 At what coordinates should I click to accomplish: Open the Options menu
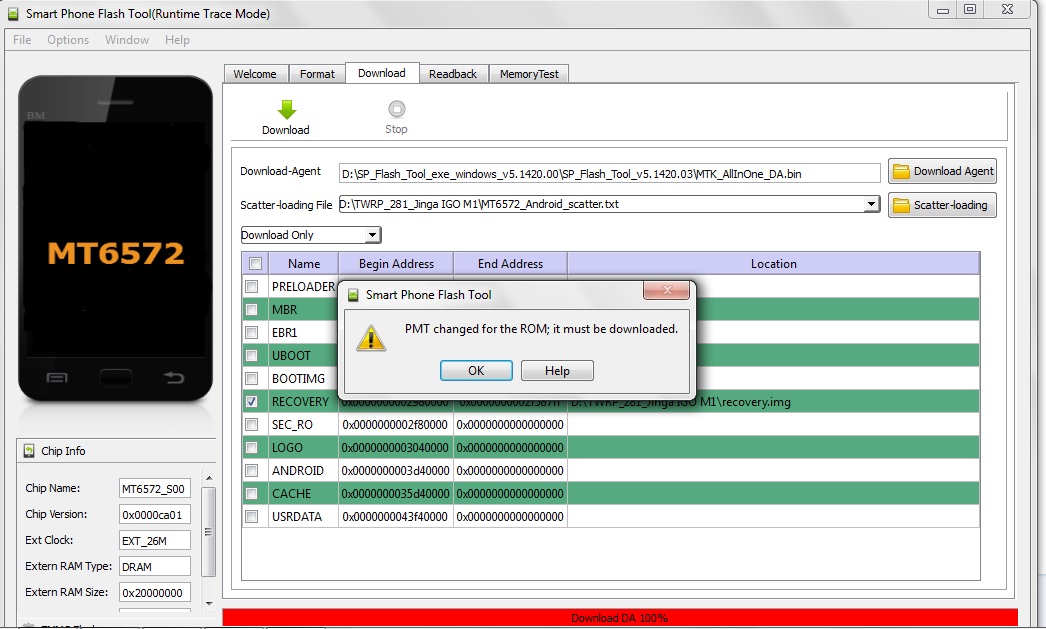(68, 40)
